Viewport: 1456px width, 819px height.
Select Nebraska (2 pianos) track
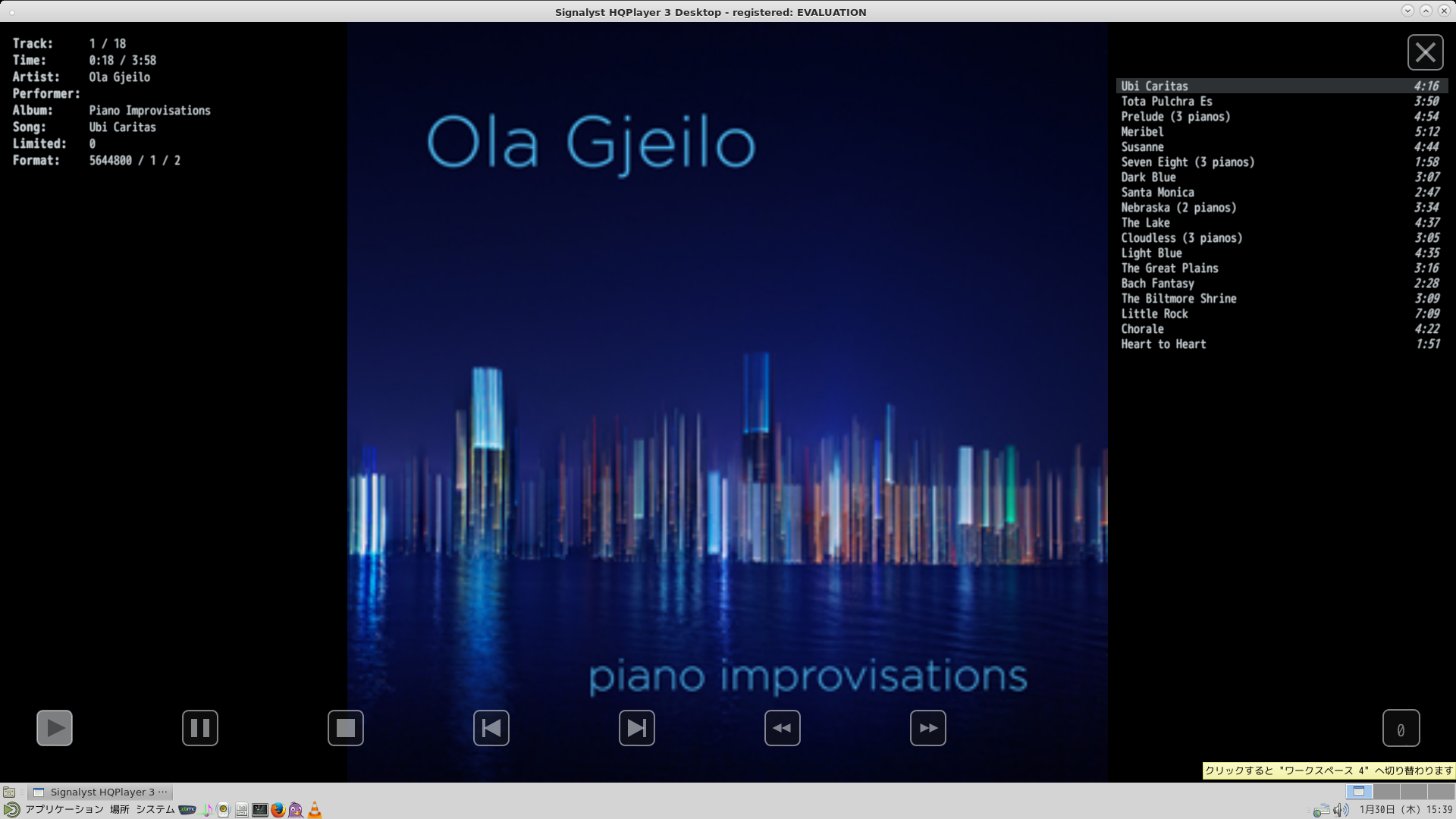pos(1282,207)
